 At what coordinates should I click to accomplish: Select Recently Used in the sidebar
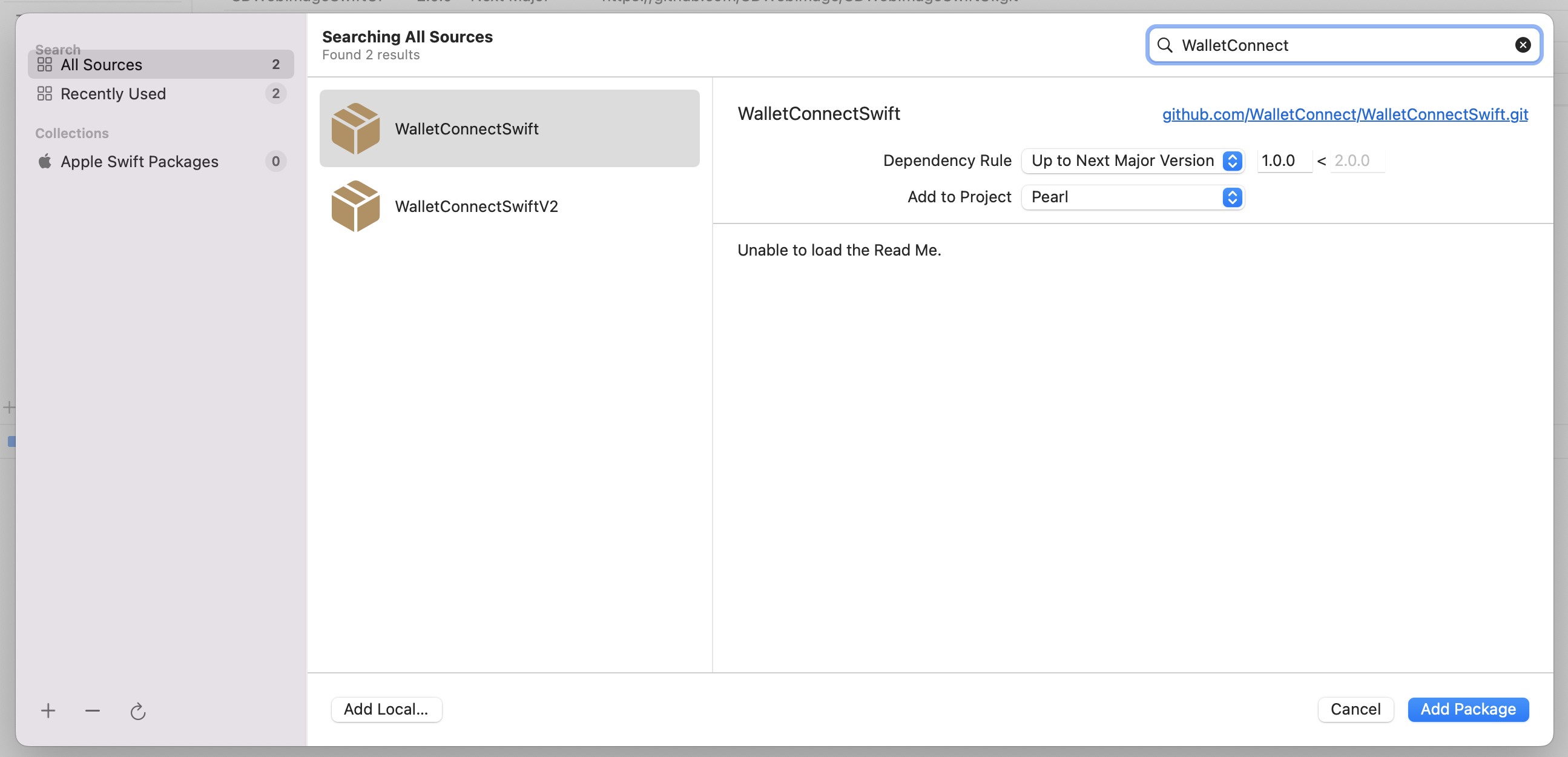pos(113,93)
